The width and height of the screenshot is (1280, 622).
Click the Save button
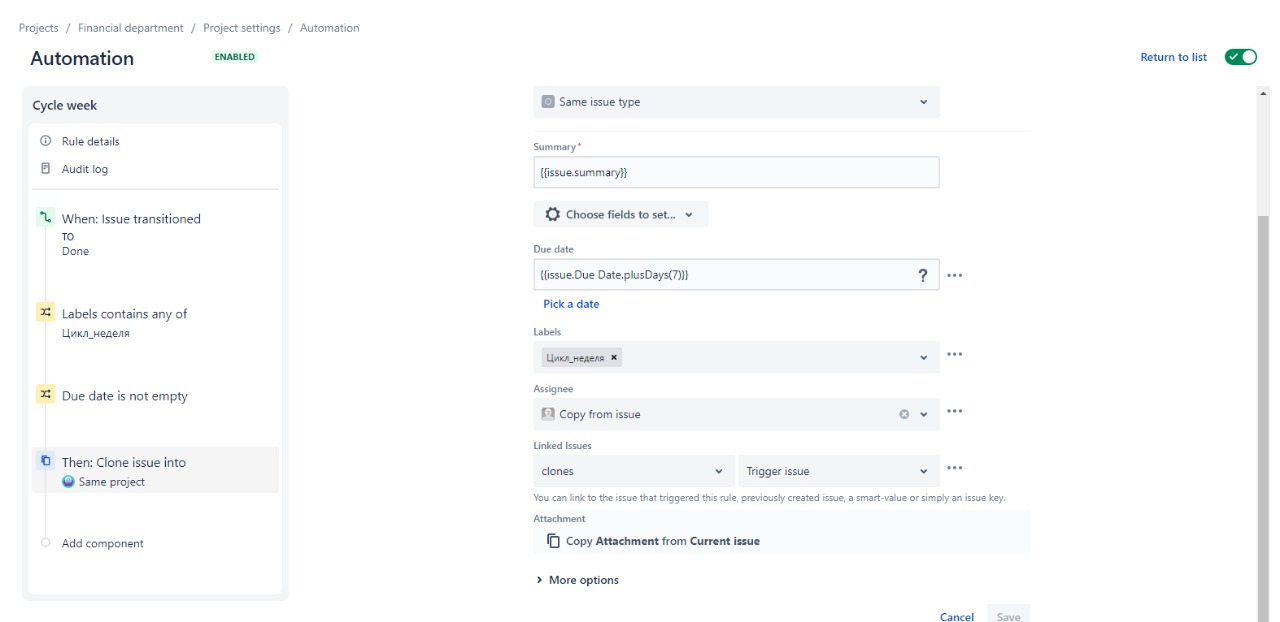tap(1008, 616)
